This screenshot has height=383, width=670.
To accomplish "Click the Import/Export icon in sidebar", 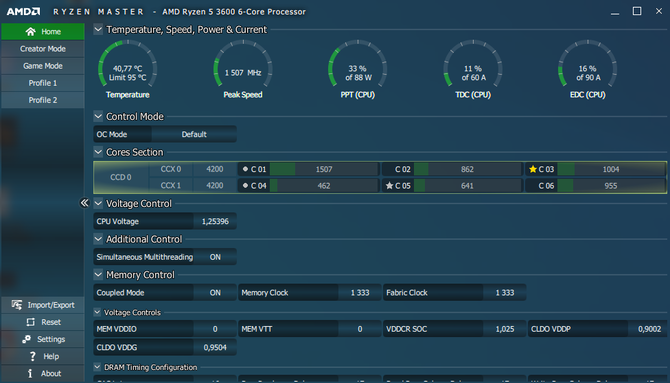I will tap(17, 305).
